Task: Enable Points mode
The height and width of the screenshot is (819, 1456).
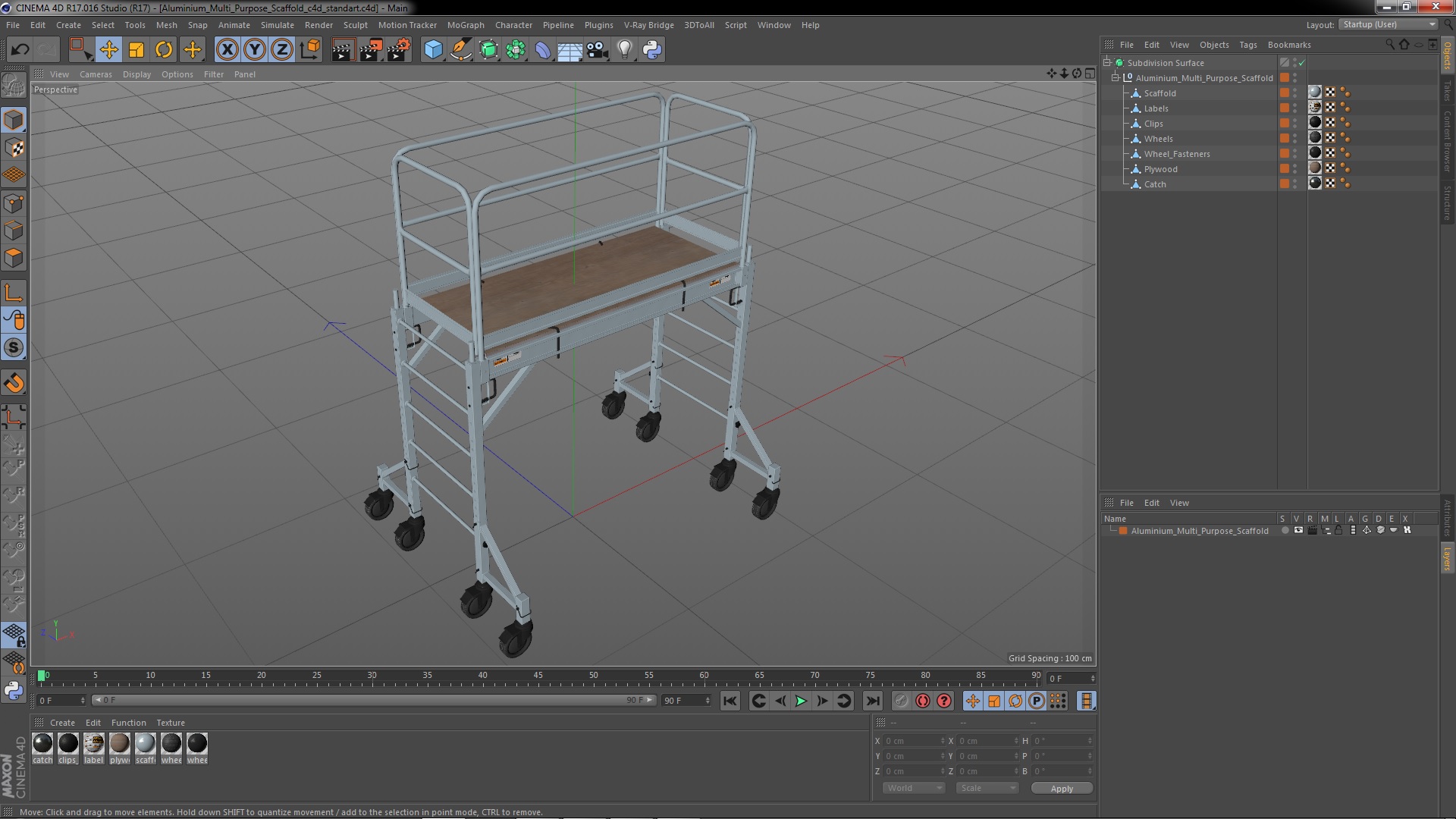Action: [x=14, y=203]
